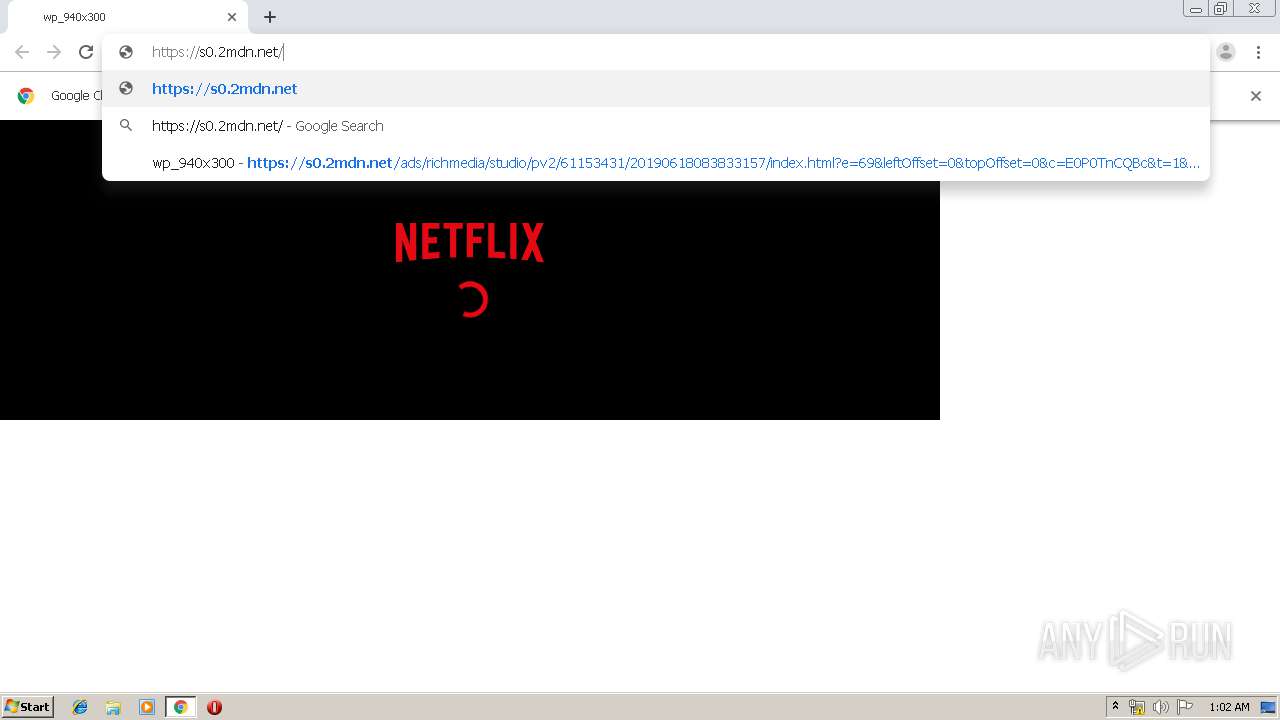Open the file explorer taskbar icon
The width and height of the screenshot is (1280, 720).
pos(113,707)
